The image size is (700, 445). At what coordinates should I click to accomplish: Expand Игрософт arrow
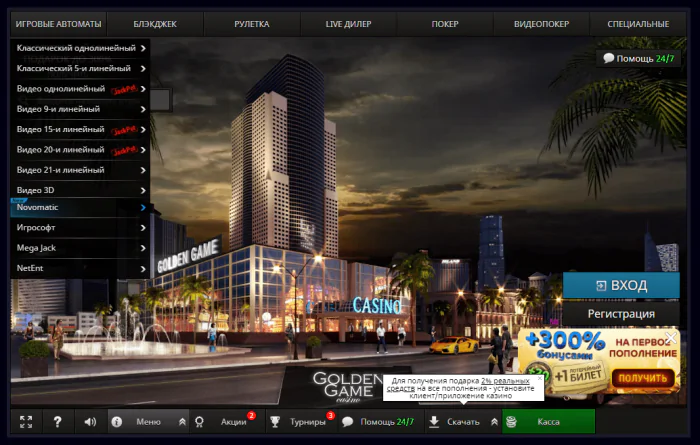click(x=143, y=228)
